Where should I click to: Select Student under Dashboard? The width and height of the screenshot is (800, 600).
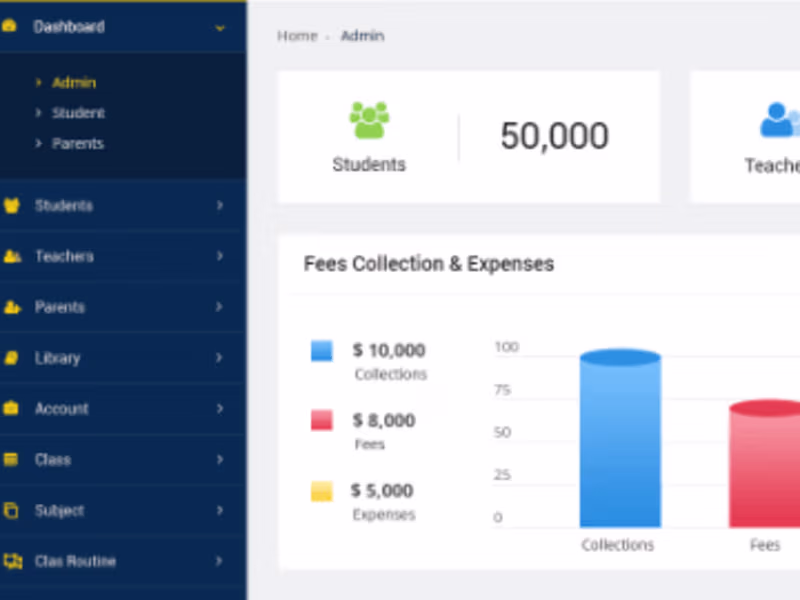coord(78,113)
